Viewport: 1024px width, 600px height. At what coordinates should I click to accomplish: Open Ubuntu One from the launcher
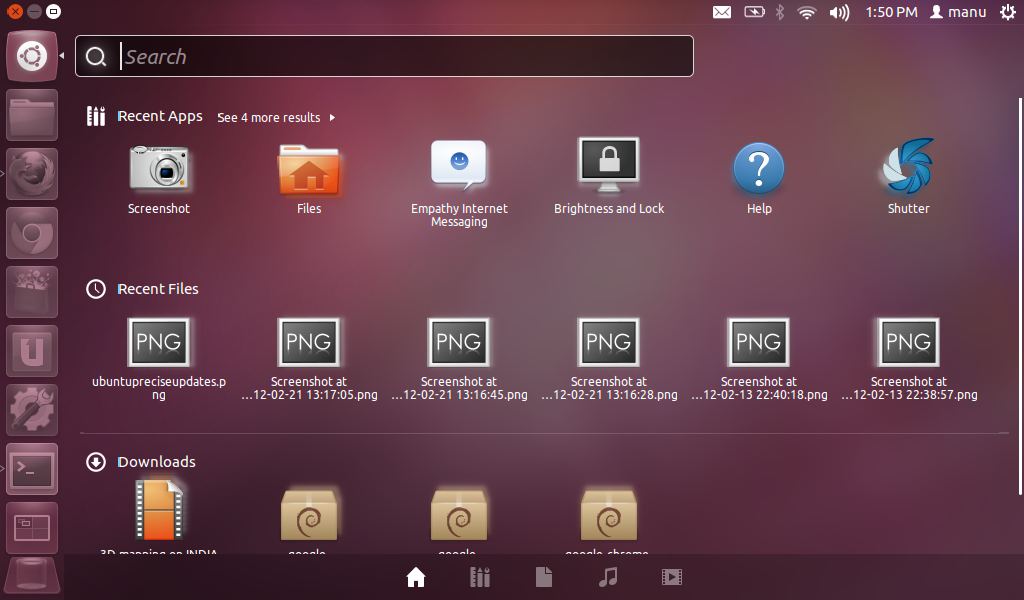(x=31, y=351)
